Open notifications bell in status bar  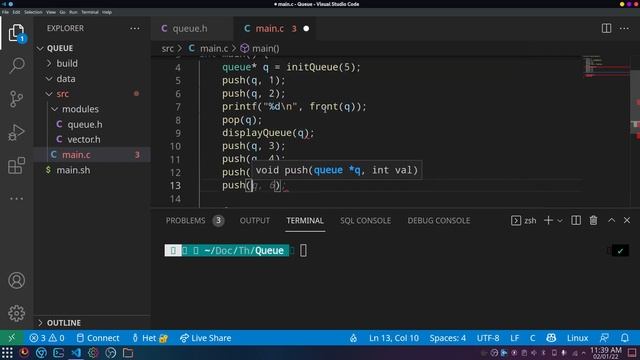[625, 338]
